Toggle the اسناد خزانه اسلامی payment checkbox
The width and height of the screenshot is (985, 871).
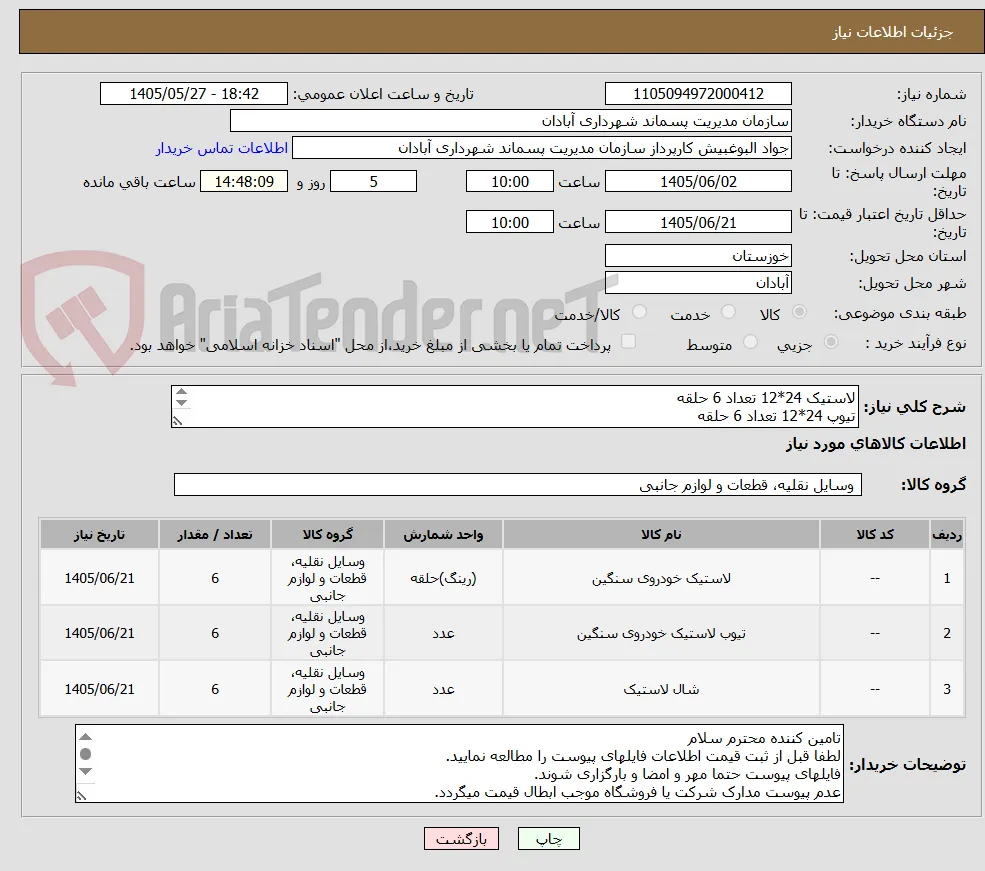coord(628,342)
